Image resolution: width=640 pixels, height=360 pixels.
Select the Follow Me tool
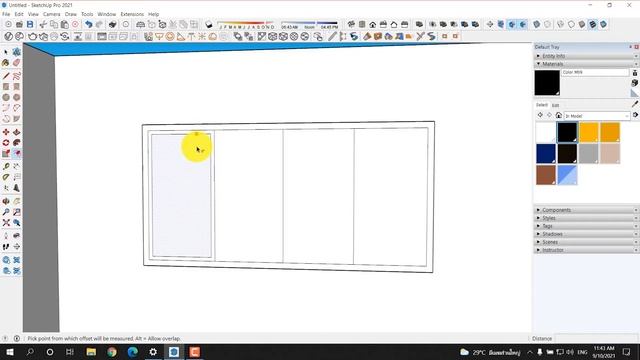pyautogui.click(x=16, y=143)
